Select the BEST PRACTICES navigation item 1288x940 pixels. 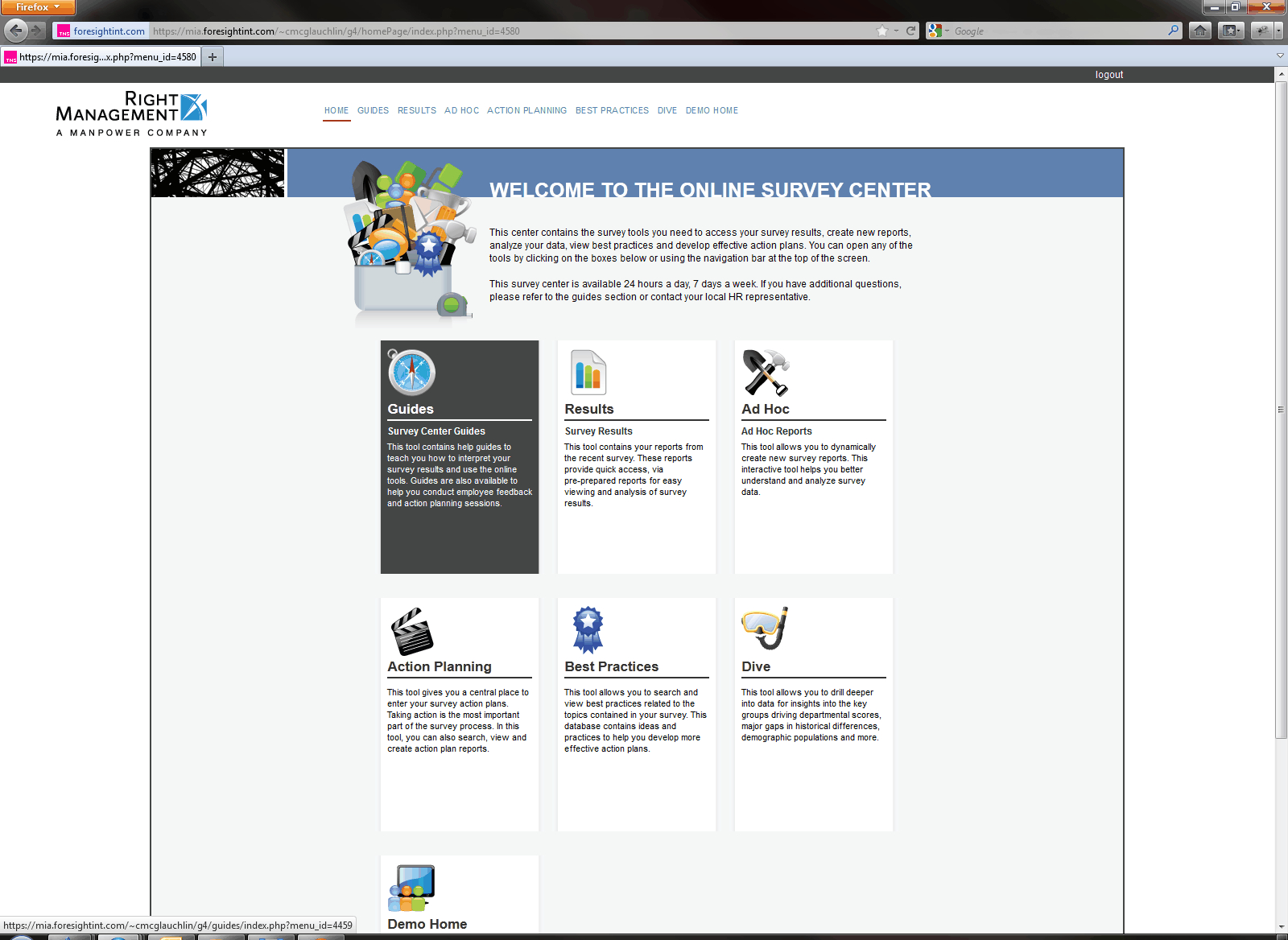click(x=612, y=110)
